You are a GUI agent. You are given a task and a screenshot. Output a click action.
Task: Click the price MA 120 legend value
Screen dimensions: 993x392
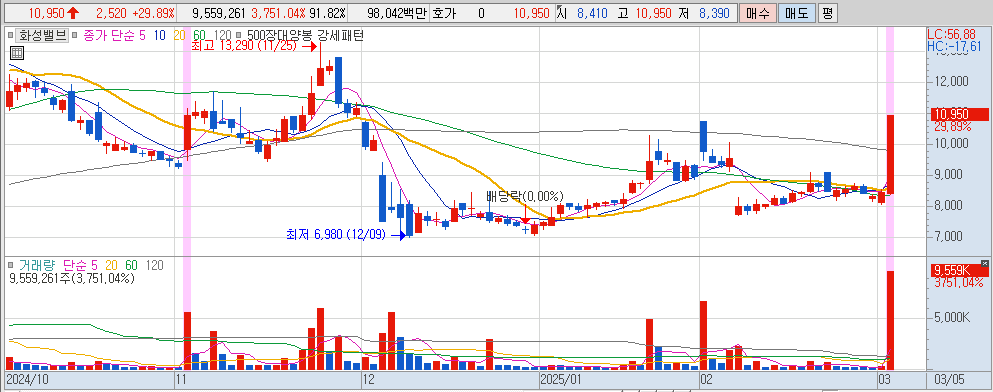[x=223, y=36]
